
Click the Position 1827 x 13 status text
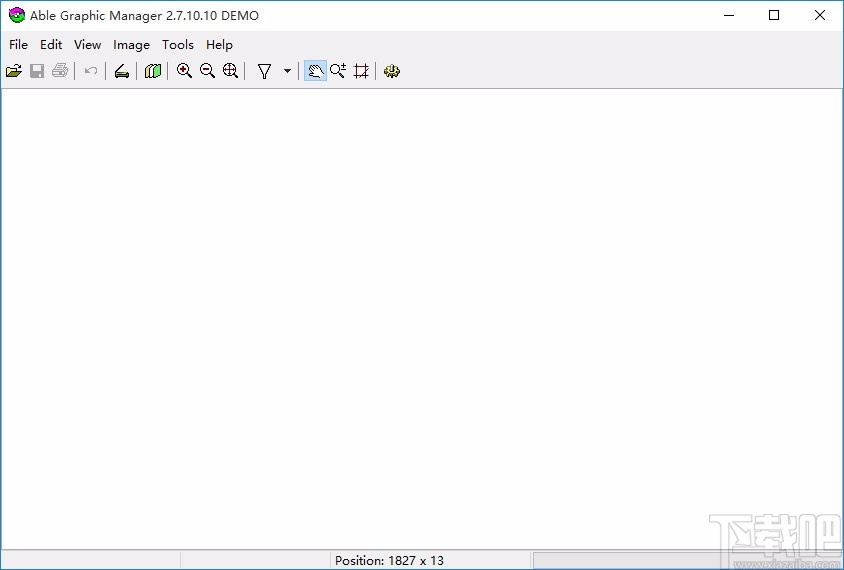(x=389, y=560)
